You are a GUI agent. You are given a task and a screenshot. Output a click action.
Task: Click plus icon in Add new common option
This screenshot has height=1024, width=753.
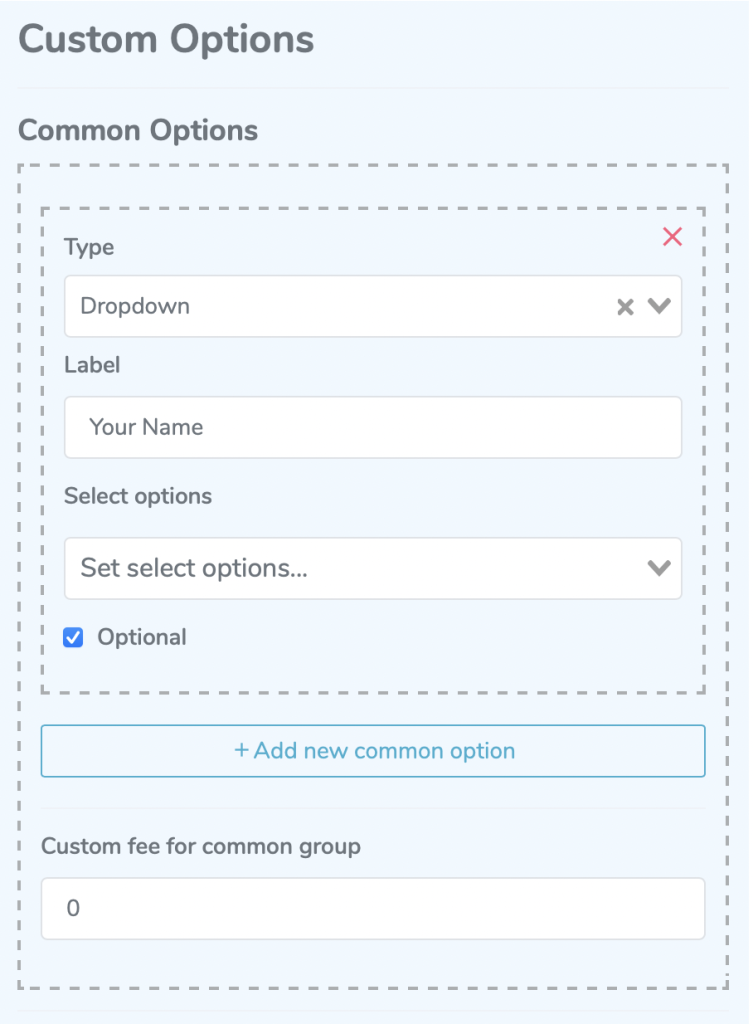(x=241, y=750)
